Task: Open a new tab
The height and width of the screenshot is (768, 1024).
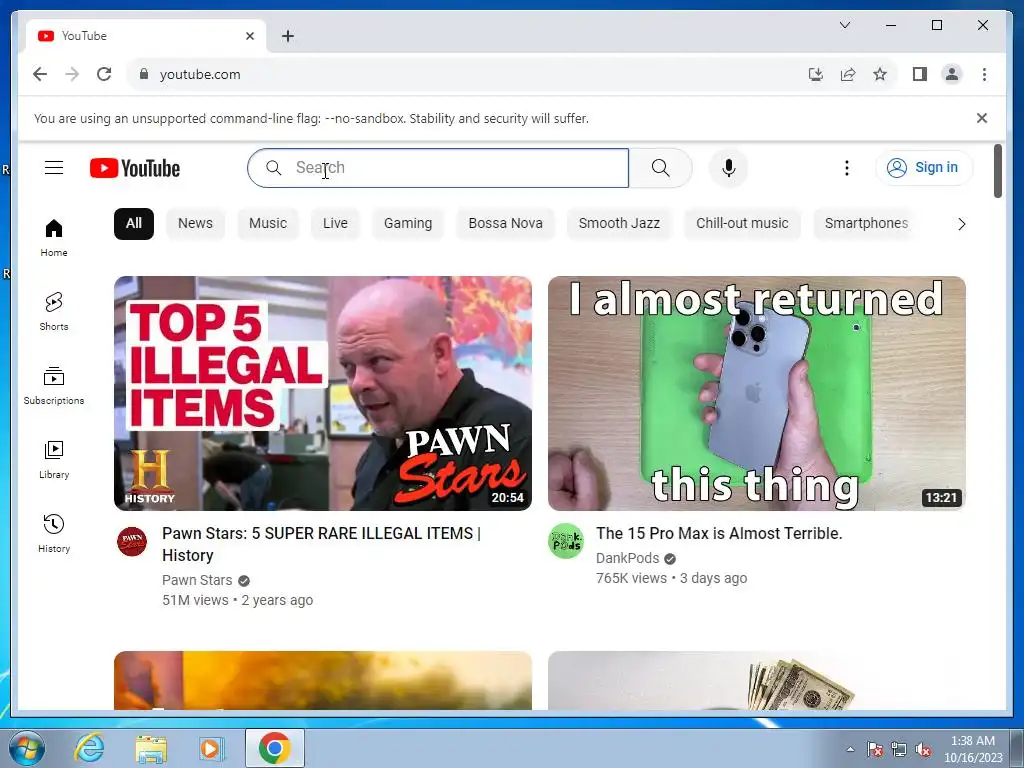Action: 287,36
